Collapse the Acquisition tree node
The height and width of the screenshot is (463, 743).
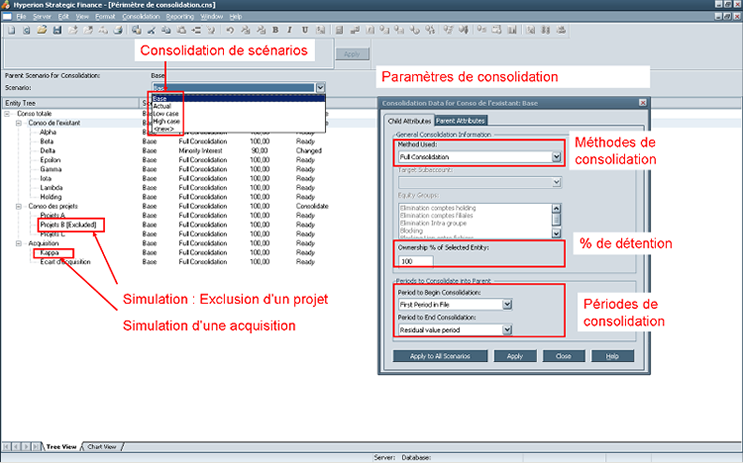coord(18,244)
